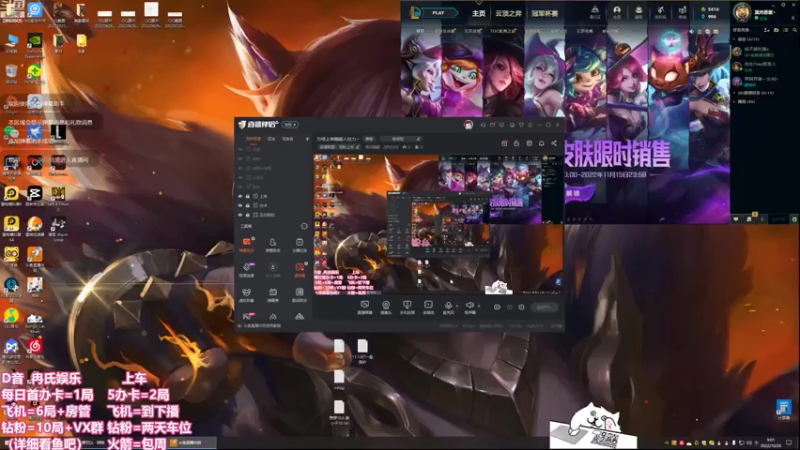
Task: Show the hidden second source layer
Action: tap(240, 159)
